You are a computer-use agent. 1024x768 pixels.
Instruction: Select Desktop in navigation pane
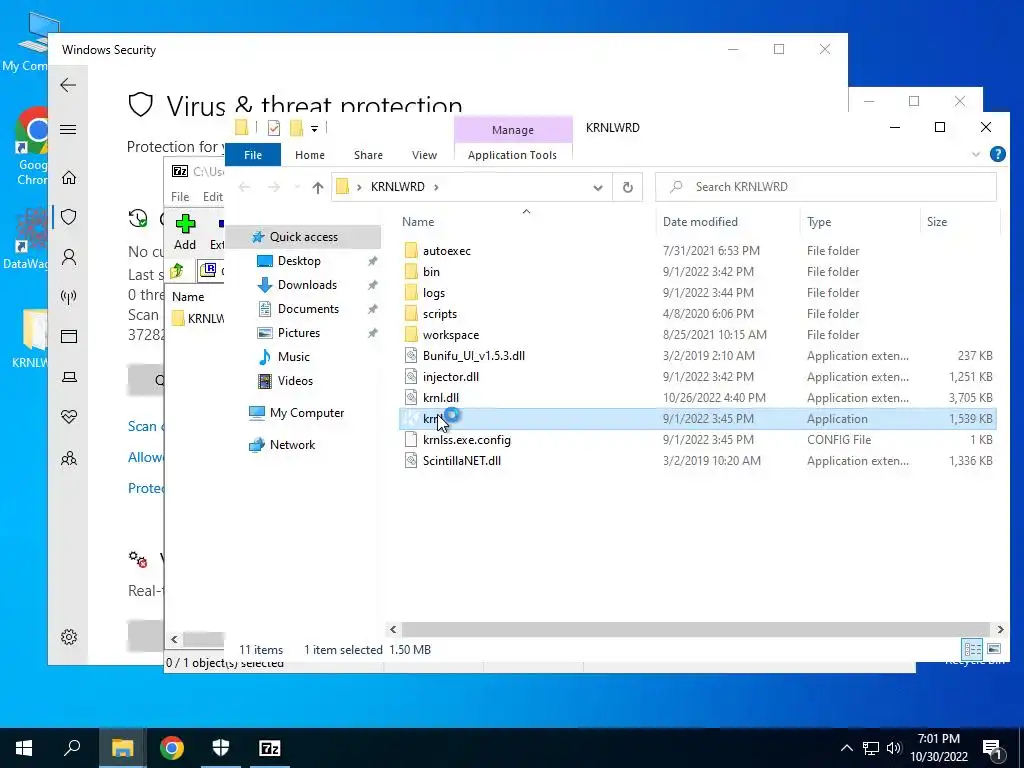tap(299, 261)
